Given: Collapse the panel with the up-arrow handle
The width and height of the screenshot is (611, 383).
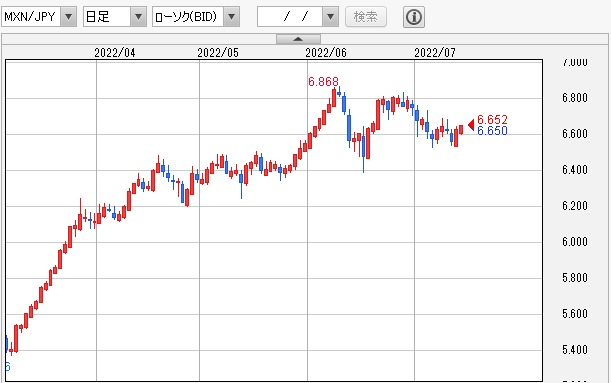Looking at the screenshot, I should 298,39.
